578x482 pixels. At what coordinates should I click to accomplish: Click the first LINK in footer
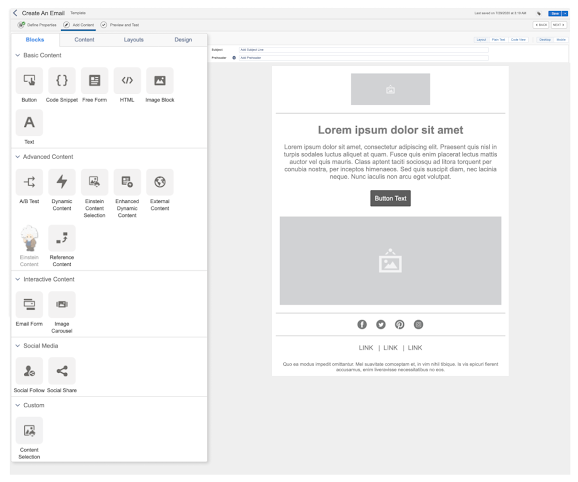(x=366, y=348)
